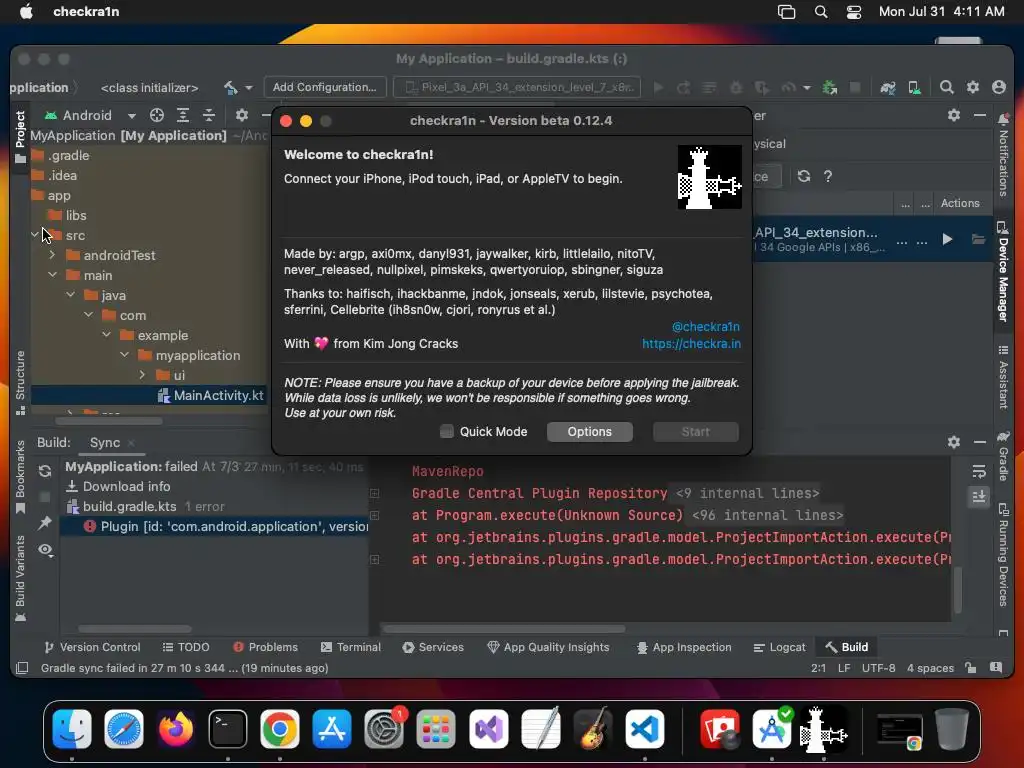1024x768 pixels.
Task: Collapse the main folder
Action: (53, 275)
